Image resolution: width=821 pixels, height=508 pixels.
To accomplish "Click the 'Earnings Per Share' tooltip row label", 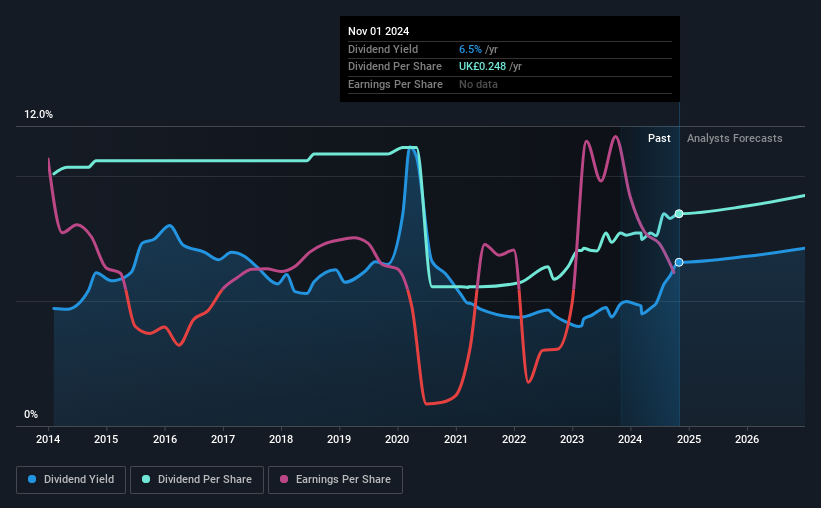I will (x=395, y=84).
